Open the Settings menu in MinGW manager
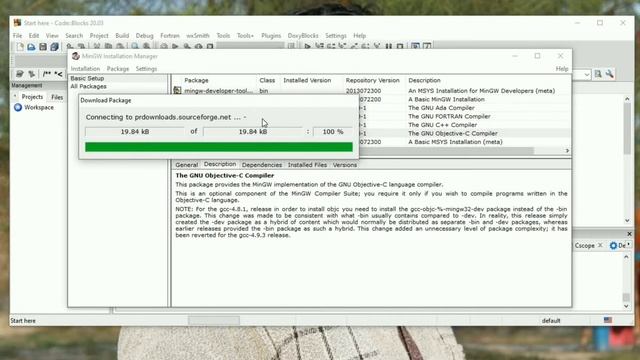 pos(146,69)
